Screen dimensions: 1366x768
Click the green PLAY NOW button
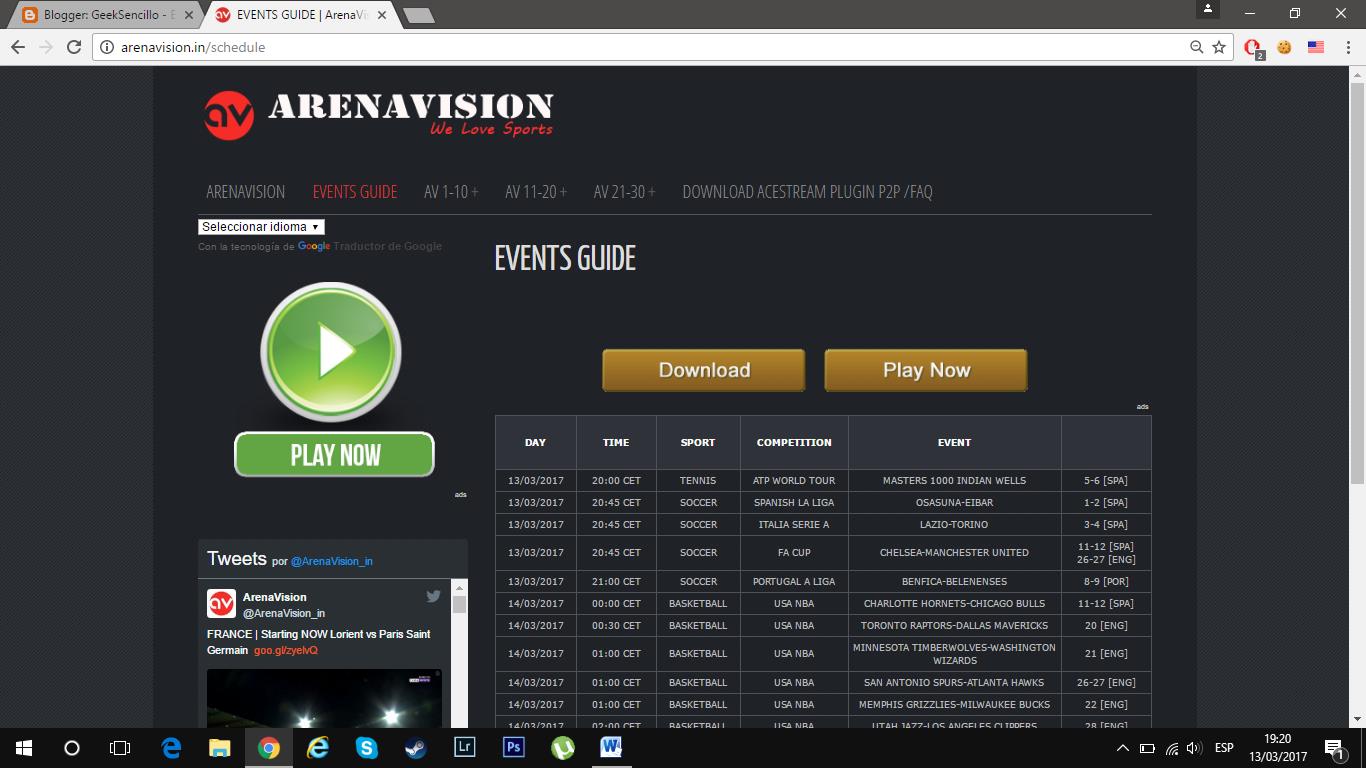pos(334,455)
